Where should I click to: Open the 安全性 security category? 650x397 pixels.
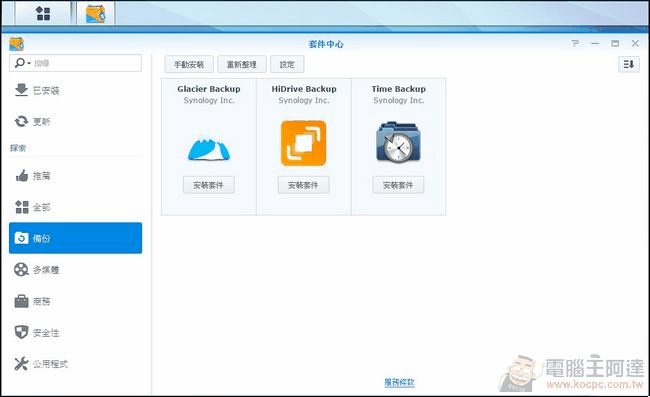75,332
